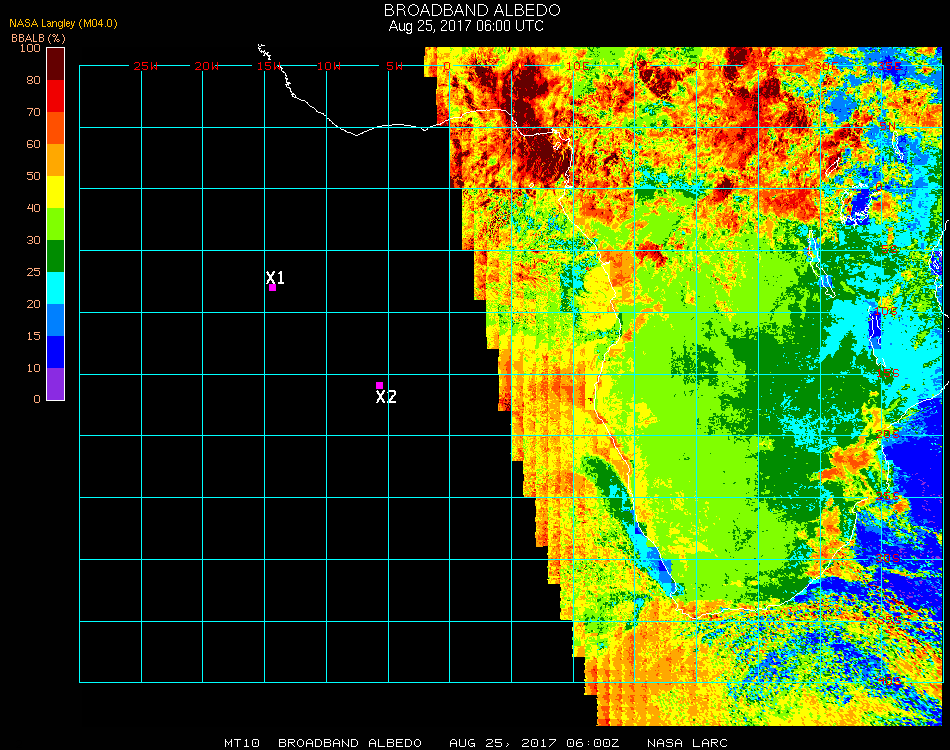Screen dimensions: 950x750
Task: Select the X1 marker label
Action: [276, 277]
